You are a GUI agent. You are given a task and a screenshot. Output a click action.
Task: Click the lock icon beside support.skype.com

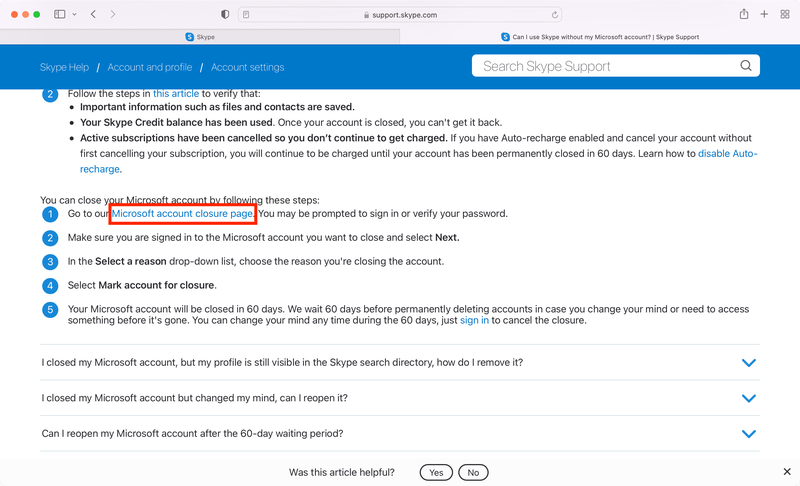[x=366, y=15]
